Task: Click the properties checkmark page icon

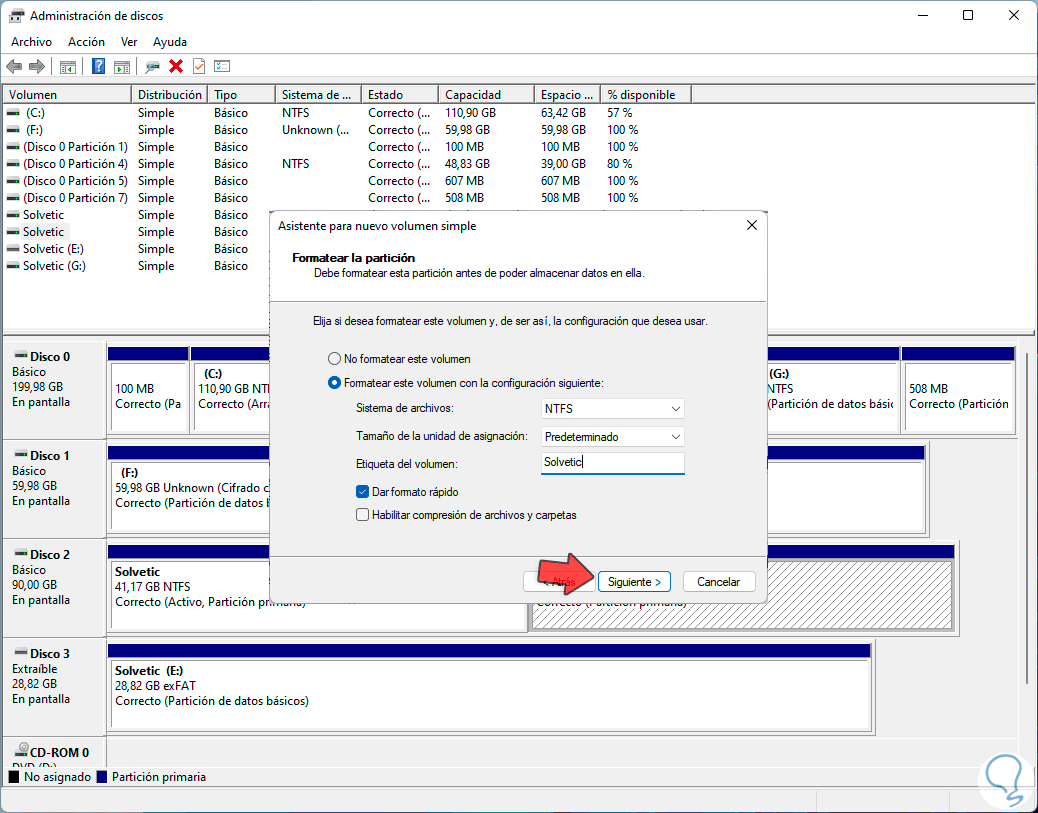Action: tap(199, 67)
